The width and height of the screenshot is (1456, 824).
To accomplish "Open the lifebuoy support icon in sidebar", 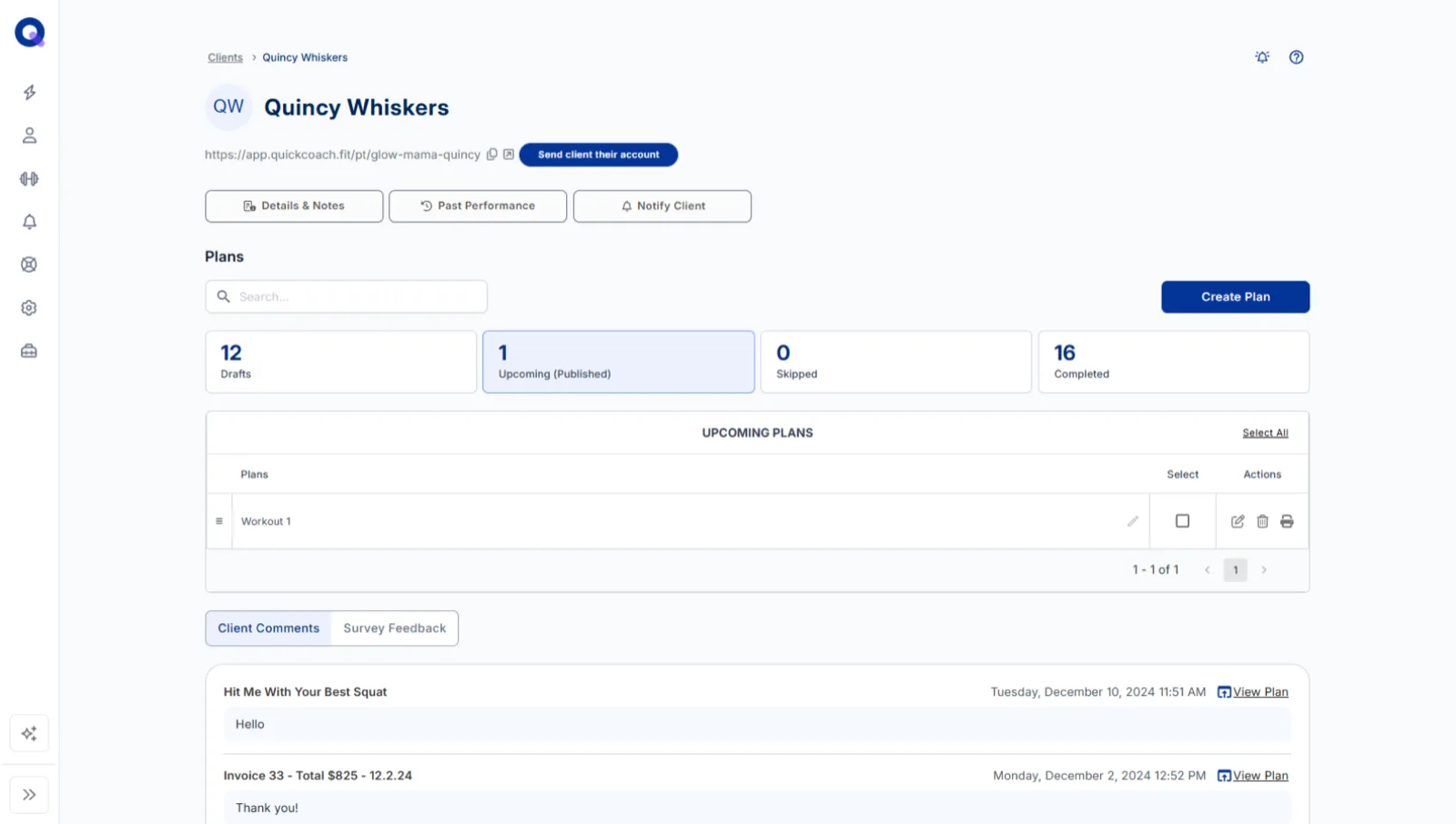I will pyautogui.click(x=29, y=265).
